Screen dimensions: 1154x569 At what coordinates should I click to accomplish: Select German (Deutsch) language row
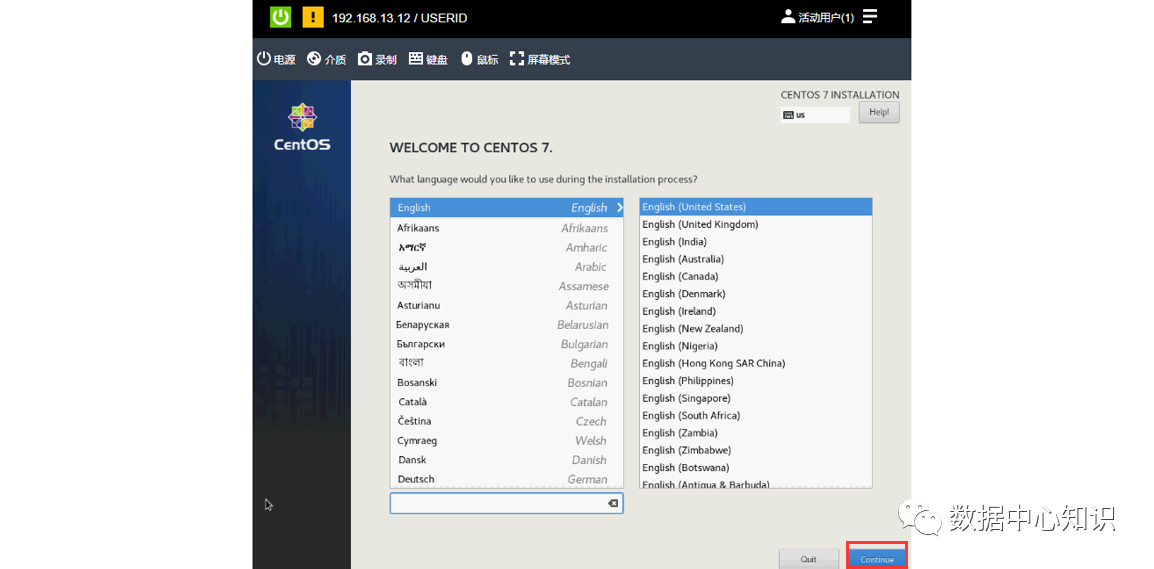tap(506, 478)
